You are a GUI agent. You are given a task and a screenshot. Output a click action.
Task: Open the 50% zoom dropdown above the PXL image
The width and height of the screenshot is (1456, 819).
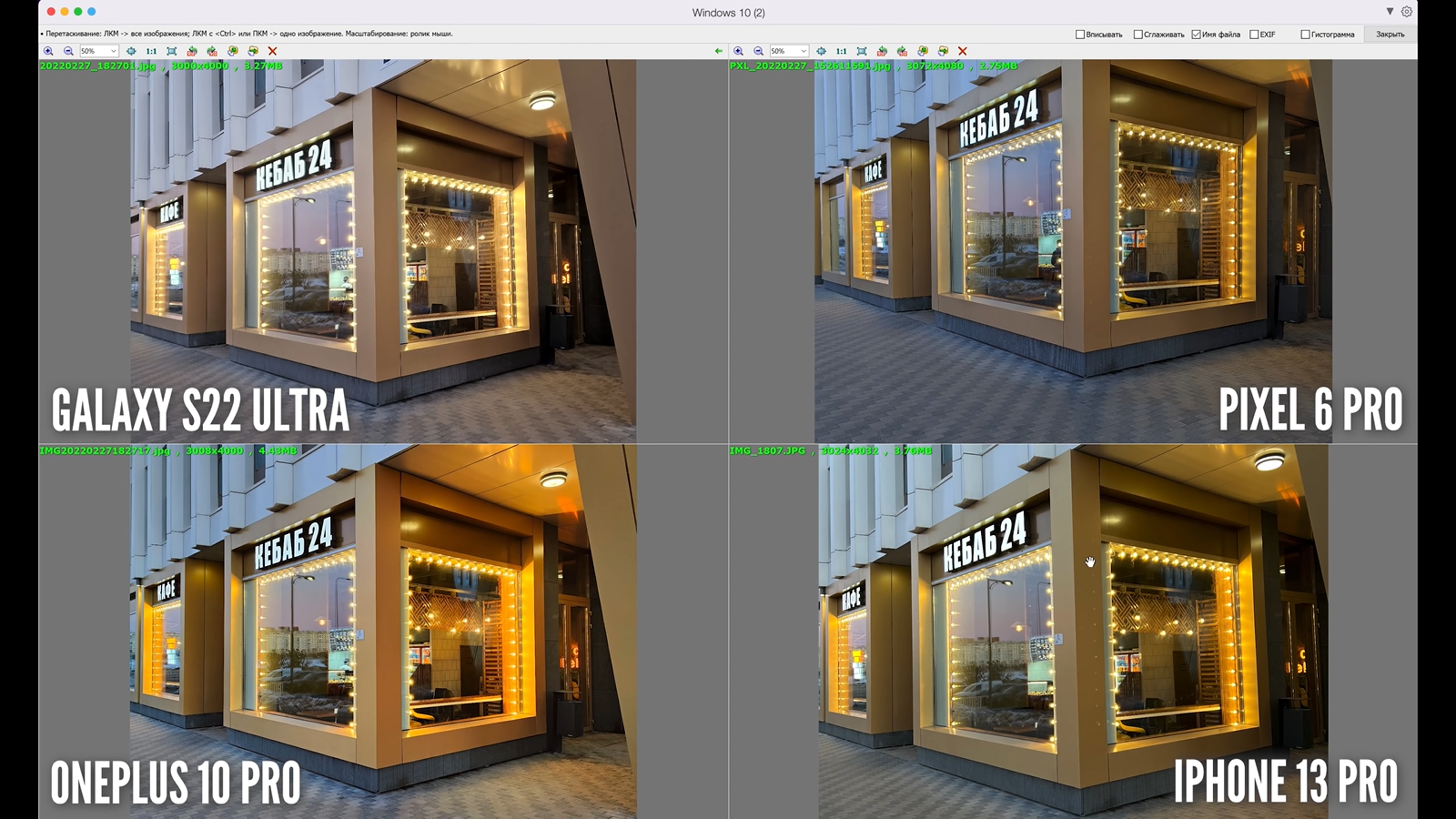[x=789, y=51]
